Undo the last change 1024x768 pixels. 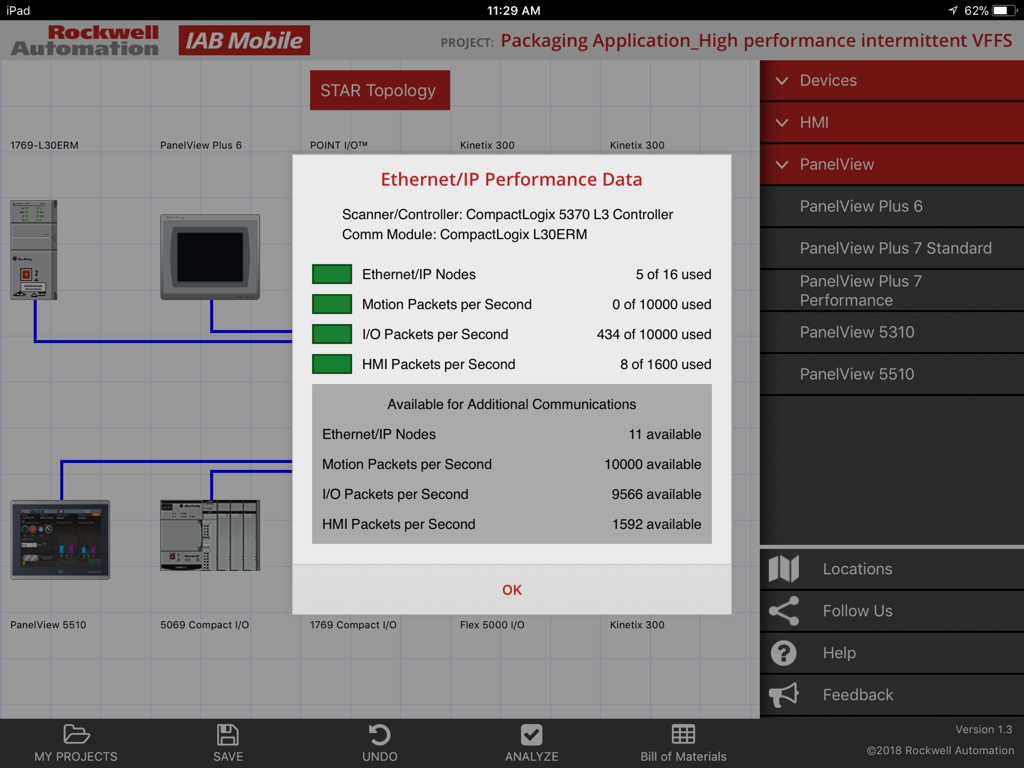pyautogui.click(x=380, y=743)
